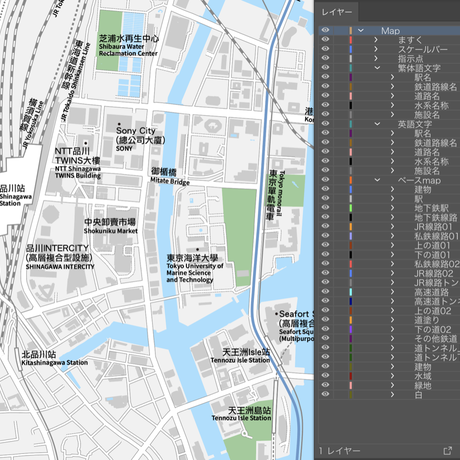This screenshot has height=460, width=460.
Task: Hide the 繁体語文字 layer group
Action: coord(325,68)
